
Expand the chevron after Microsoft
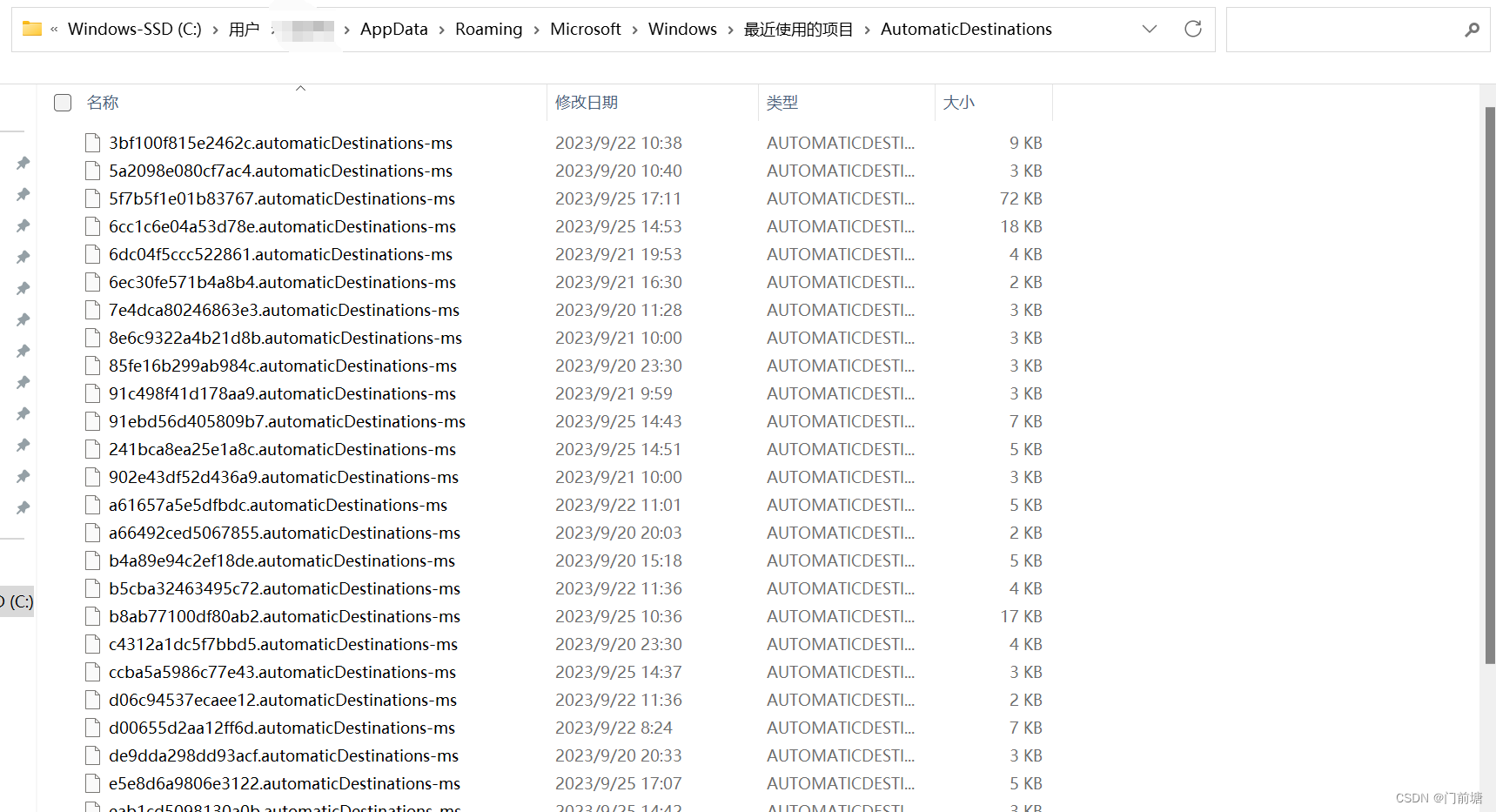[x=635, y=30]
